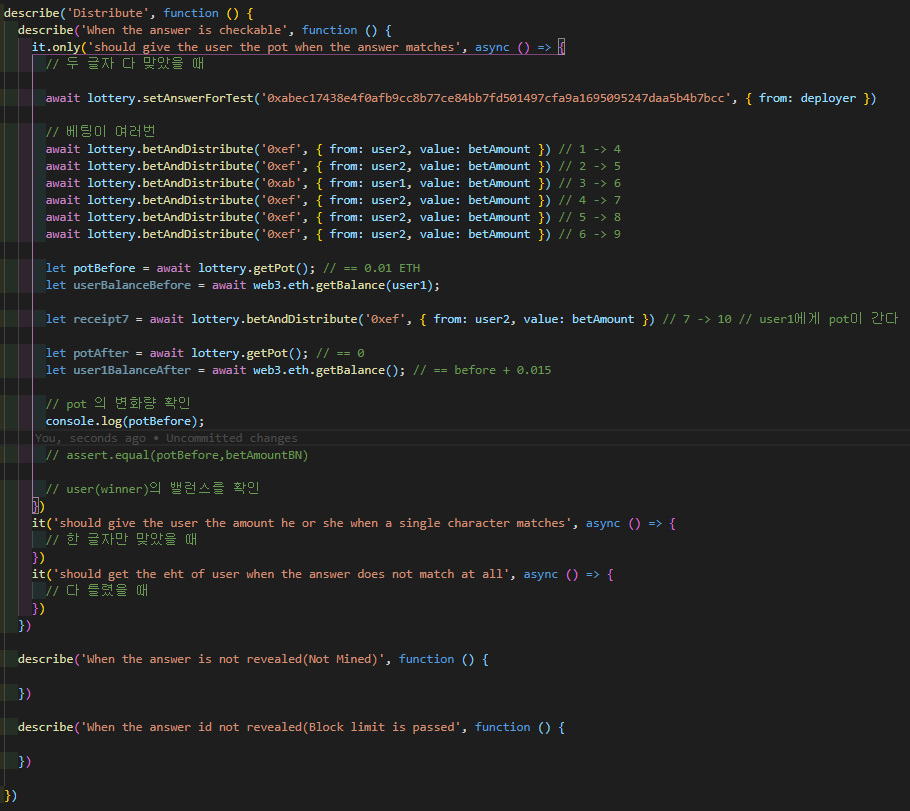Click 'When the answer is checkable' string

coord(183,30)
